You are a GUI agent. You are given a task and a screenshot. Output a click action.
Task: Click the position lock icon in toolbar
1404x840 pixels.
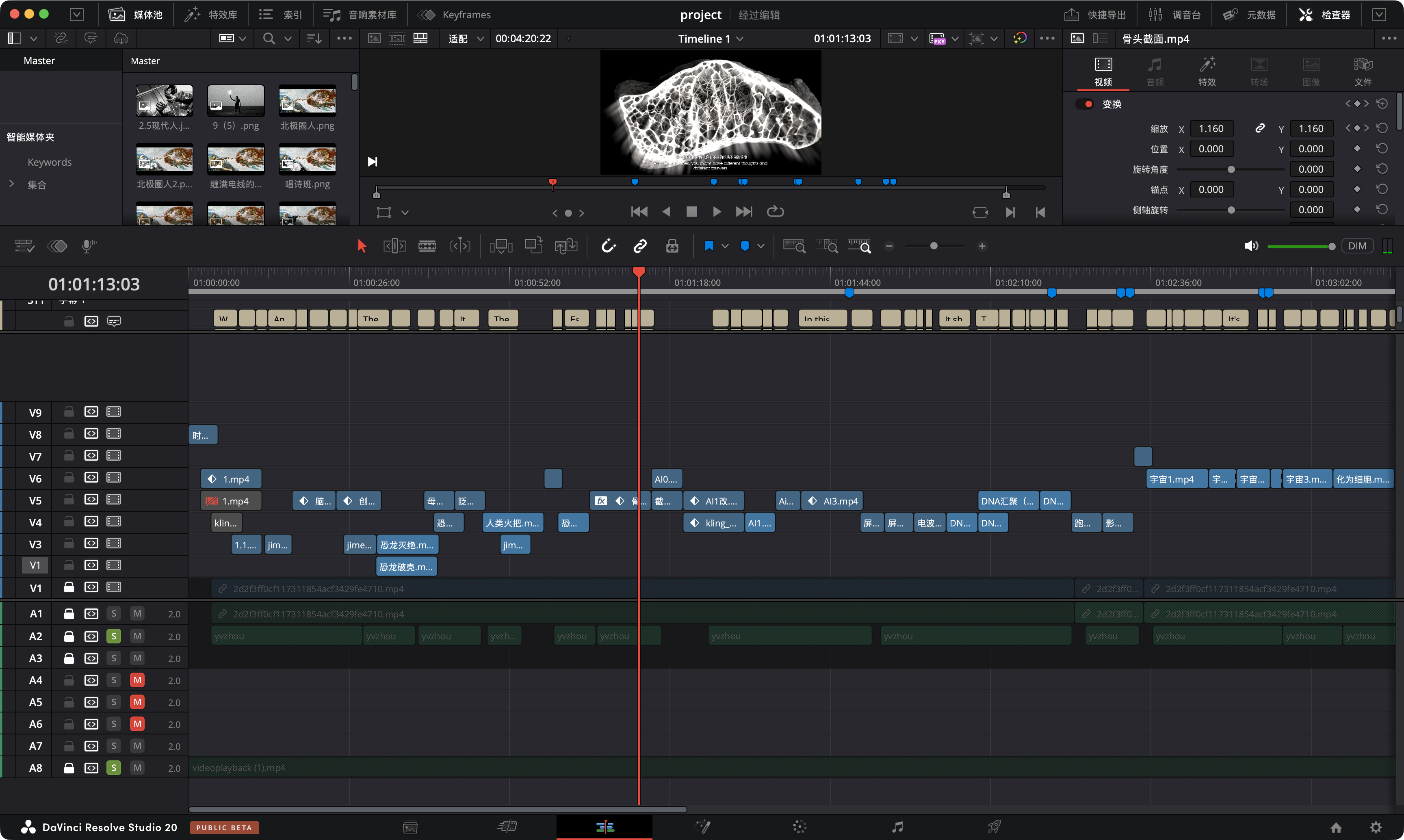coord(672,246)
